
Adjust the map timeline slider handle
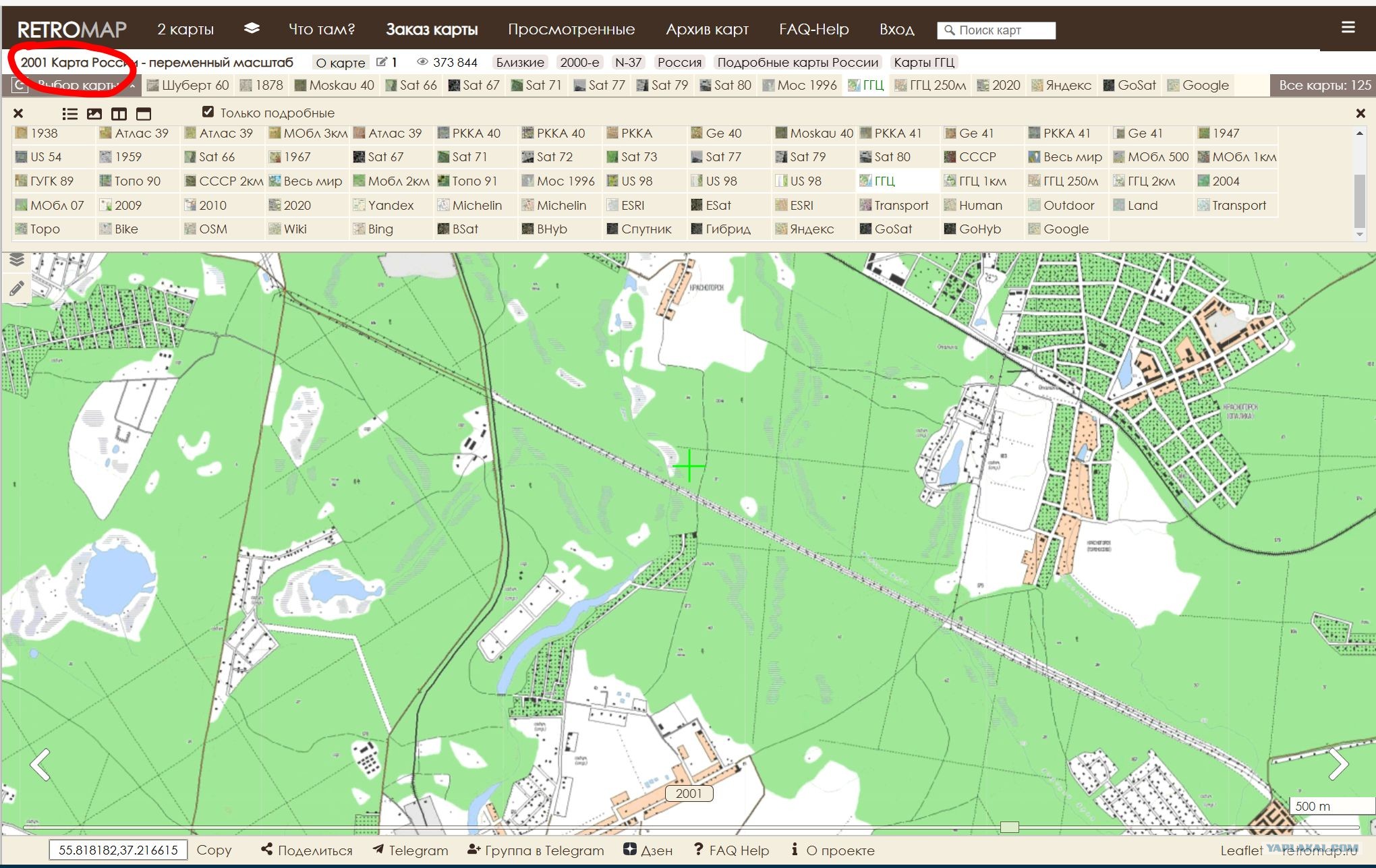1009,827
